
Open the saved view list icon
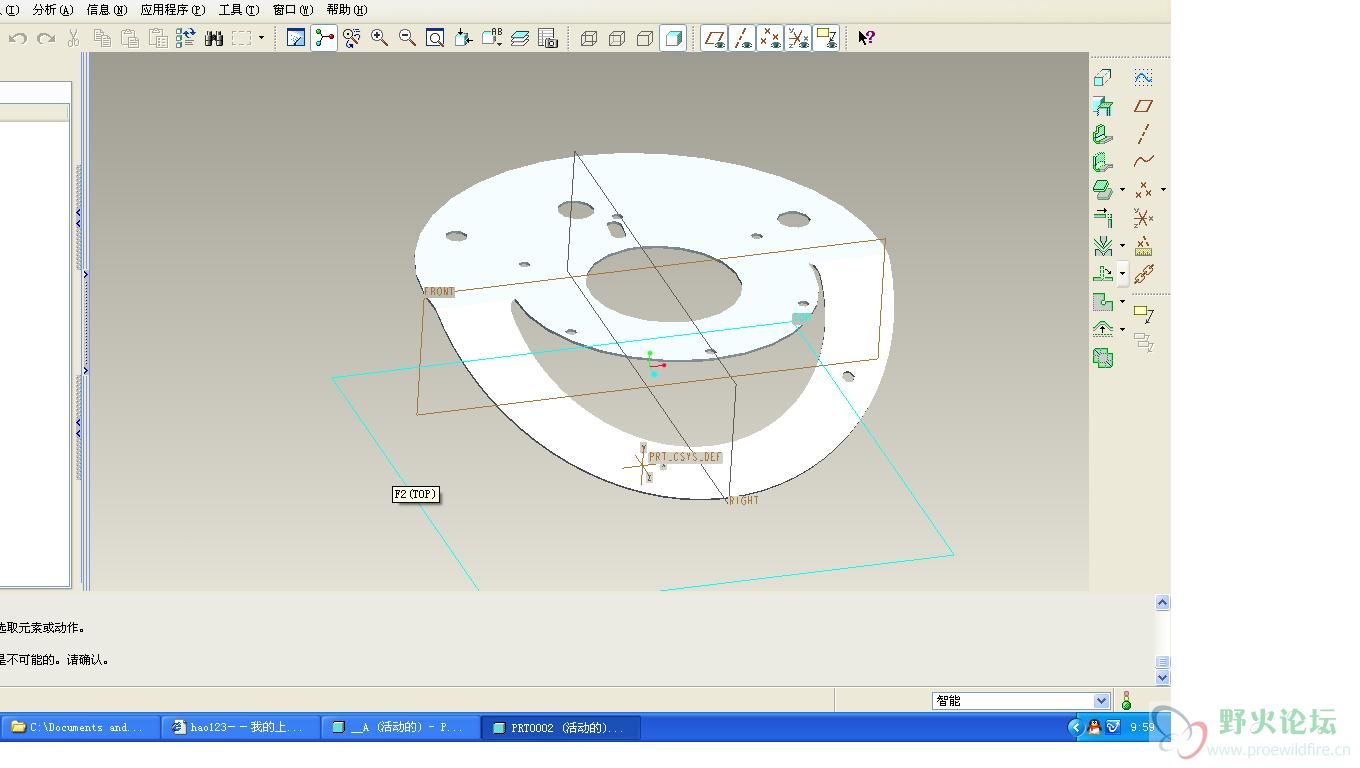pos(491,38)
